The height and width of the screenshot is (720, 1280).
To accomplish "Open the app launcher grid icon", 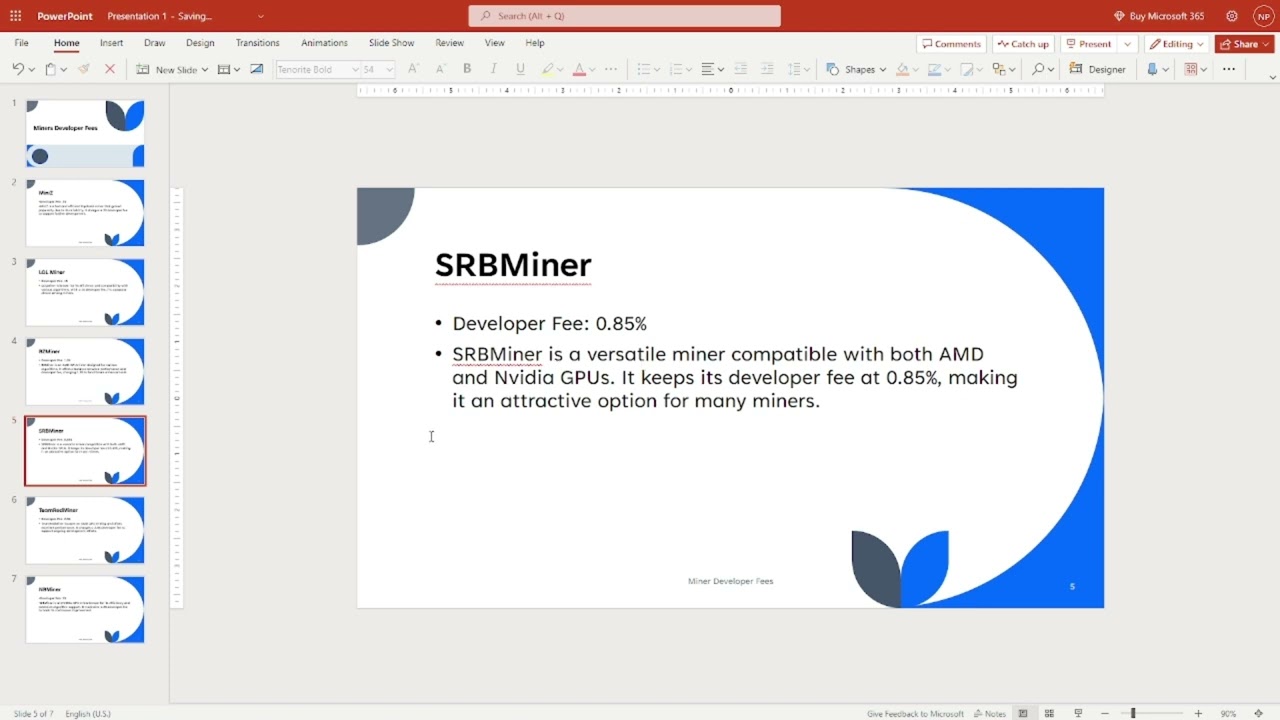I will coord(15,16).
